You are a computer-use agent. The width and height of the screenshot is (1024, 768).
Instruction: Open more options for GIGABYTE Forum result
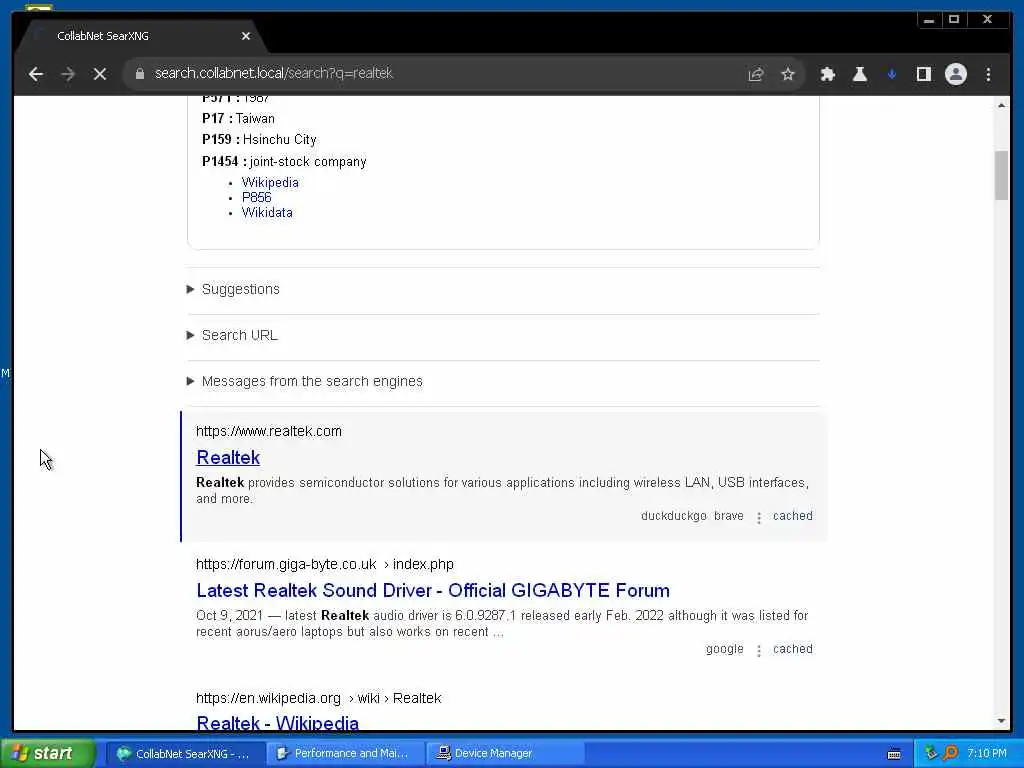point(758,650)
